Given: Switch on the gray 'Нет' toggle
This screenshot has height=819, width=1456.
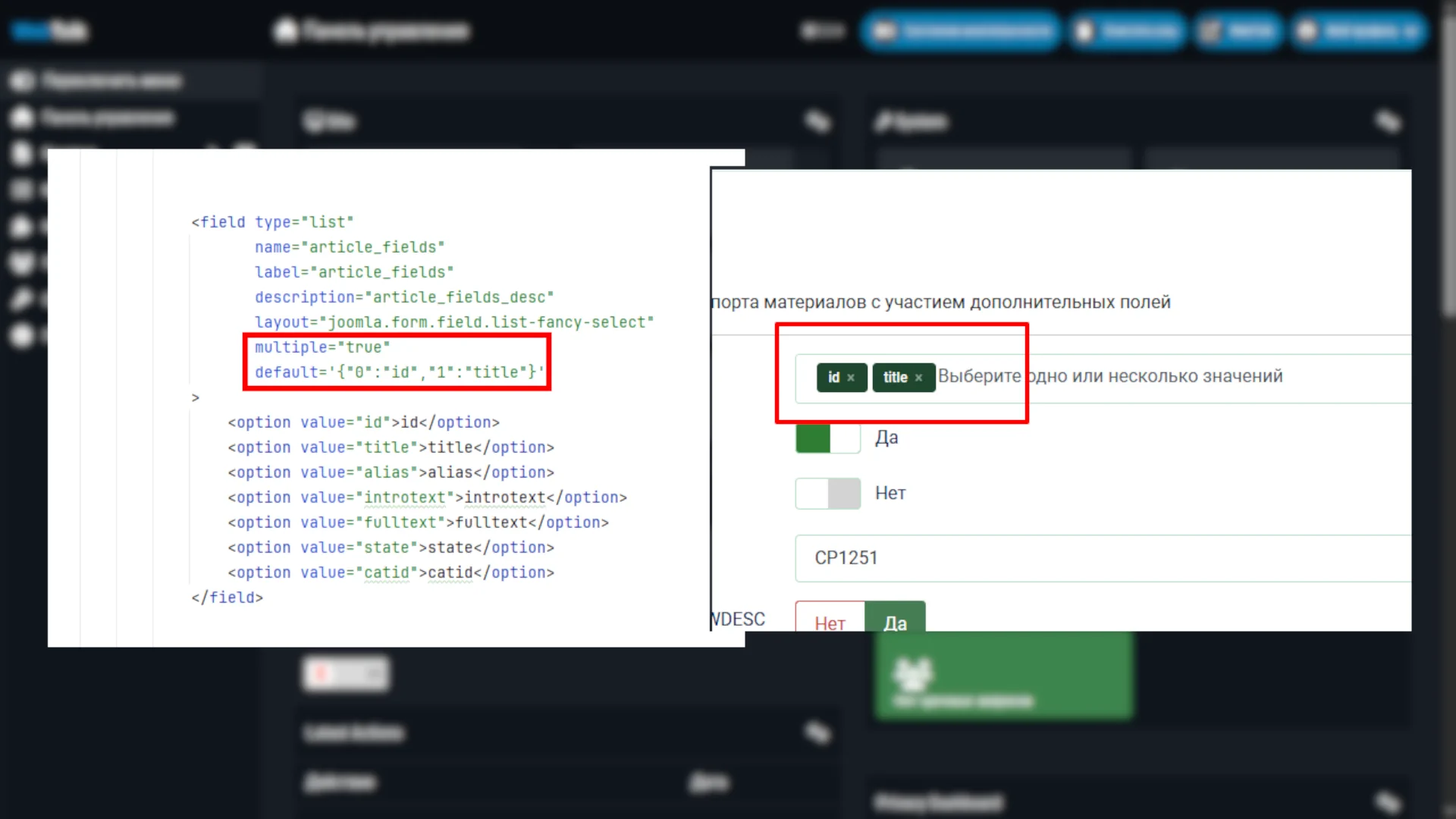Looking at the screenshot, I should [x=827, y=494].
